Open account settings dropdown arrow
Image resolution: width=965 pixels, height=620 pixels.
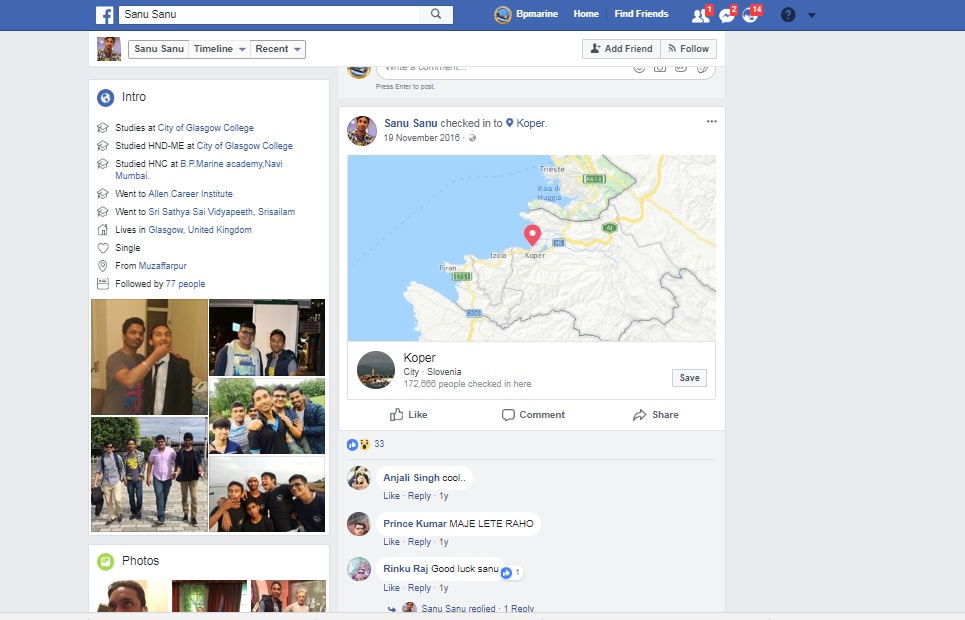coord(811,15)
